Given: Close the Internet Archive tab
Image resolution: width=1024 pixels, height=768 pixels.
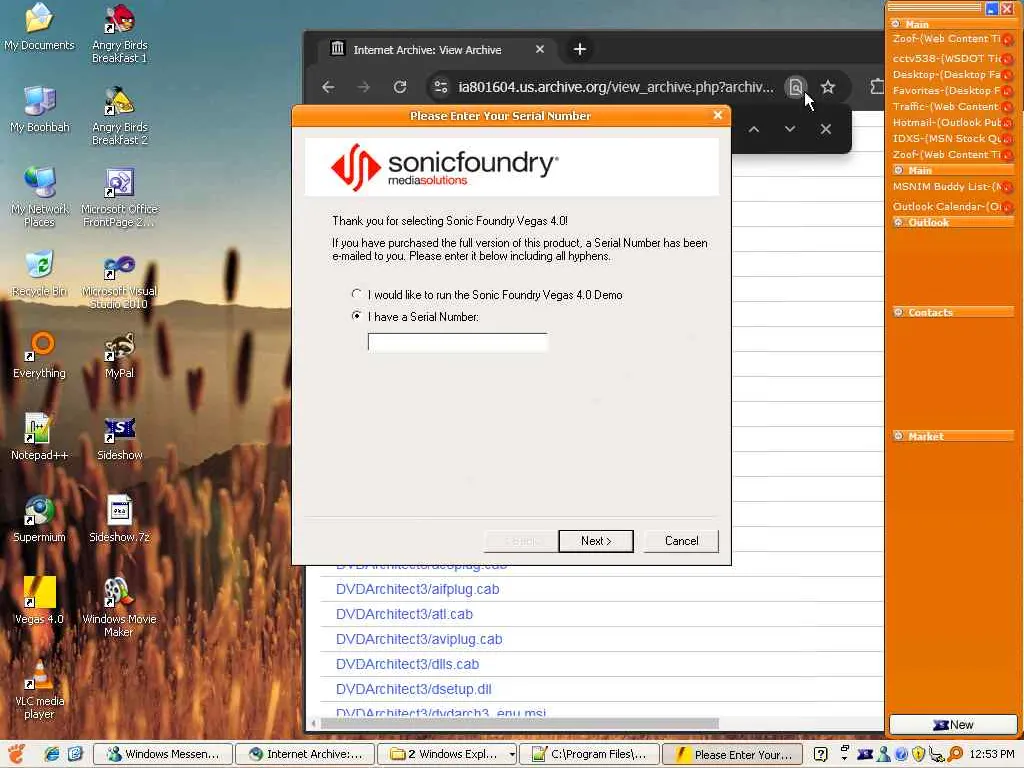Looking at the screenshot, I should (540, 50).
